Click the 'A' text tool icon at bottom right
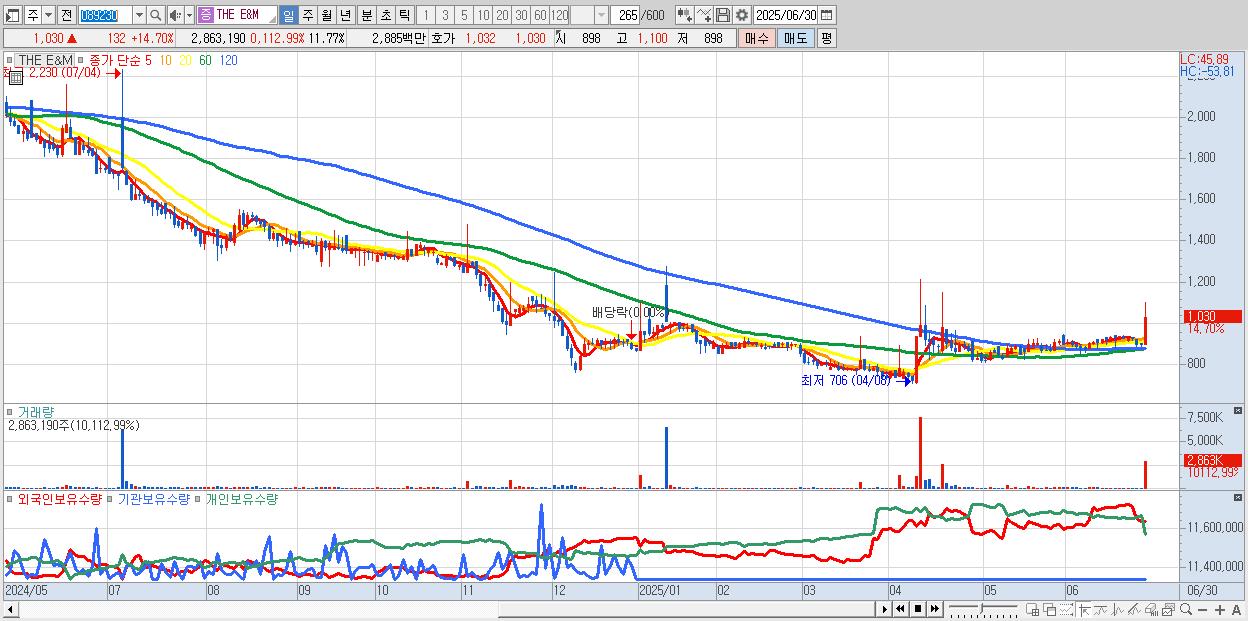The height and width of the screenshot is (621, 1248). point(1236,609)
